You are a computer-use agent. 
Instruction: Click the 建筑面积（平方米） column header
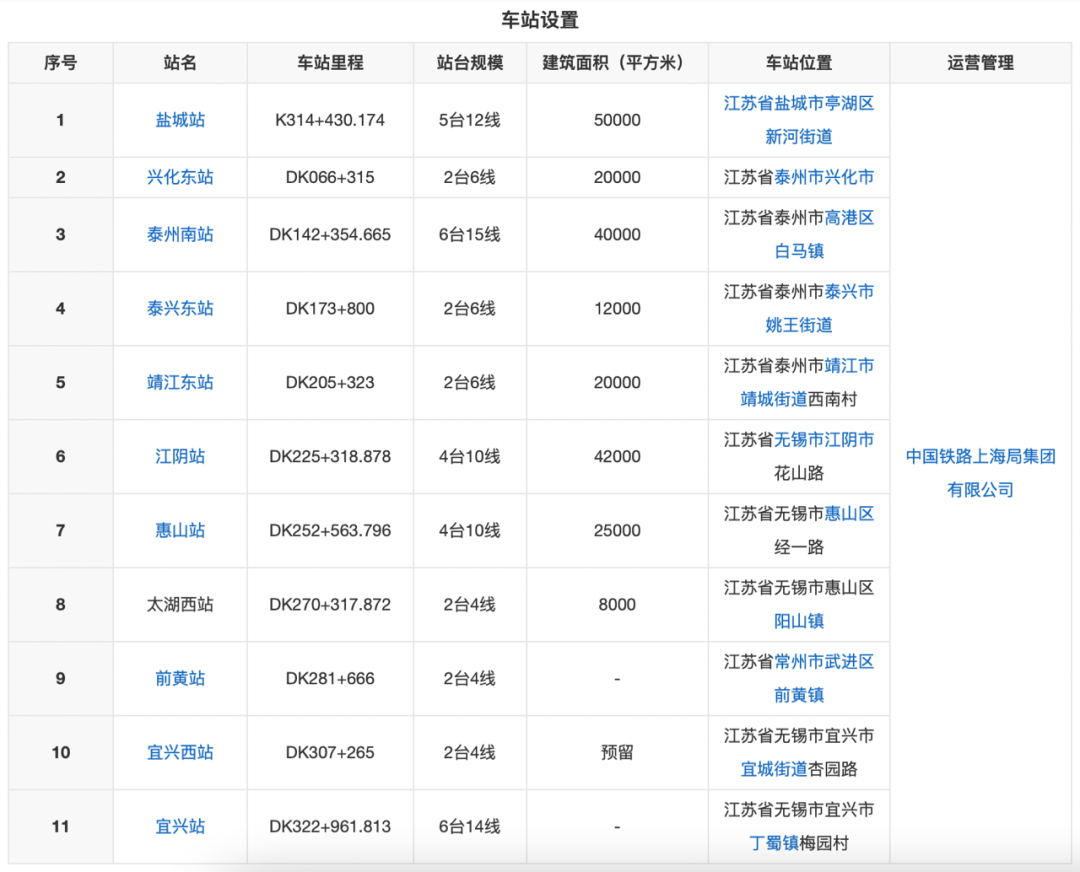click(617, 63)
